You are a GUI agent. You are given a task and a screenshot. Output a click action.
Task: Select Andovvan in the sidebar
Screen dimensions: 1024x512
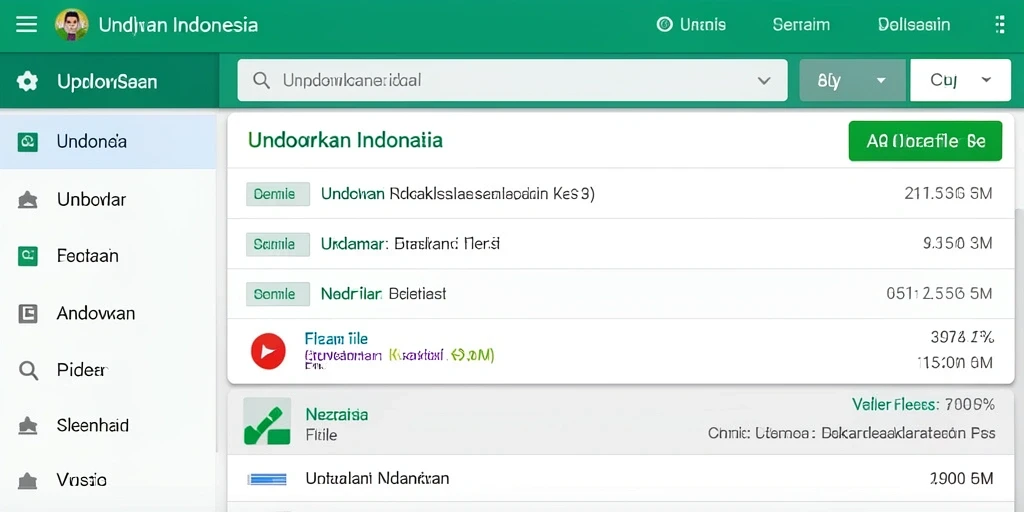pos(108,313)
